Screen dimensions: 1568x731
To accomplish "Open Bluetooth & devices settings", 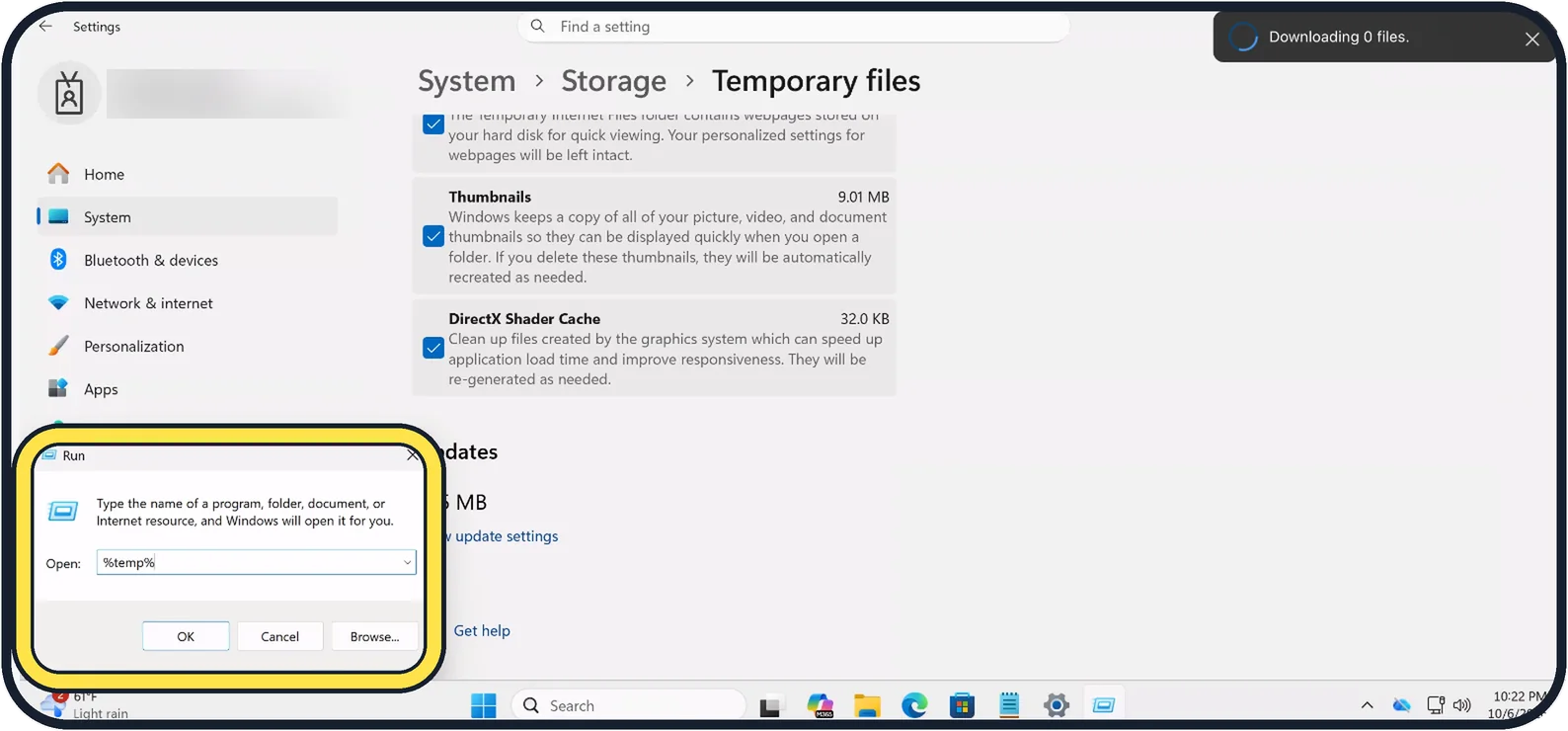I will tap(188, 260).
